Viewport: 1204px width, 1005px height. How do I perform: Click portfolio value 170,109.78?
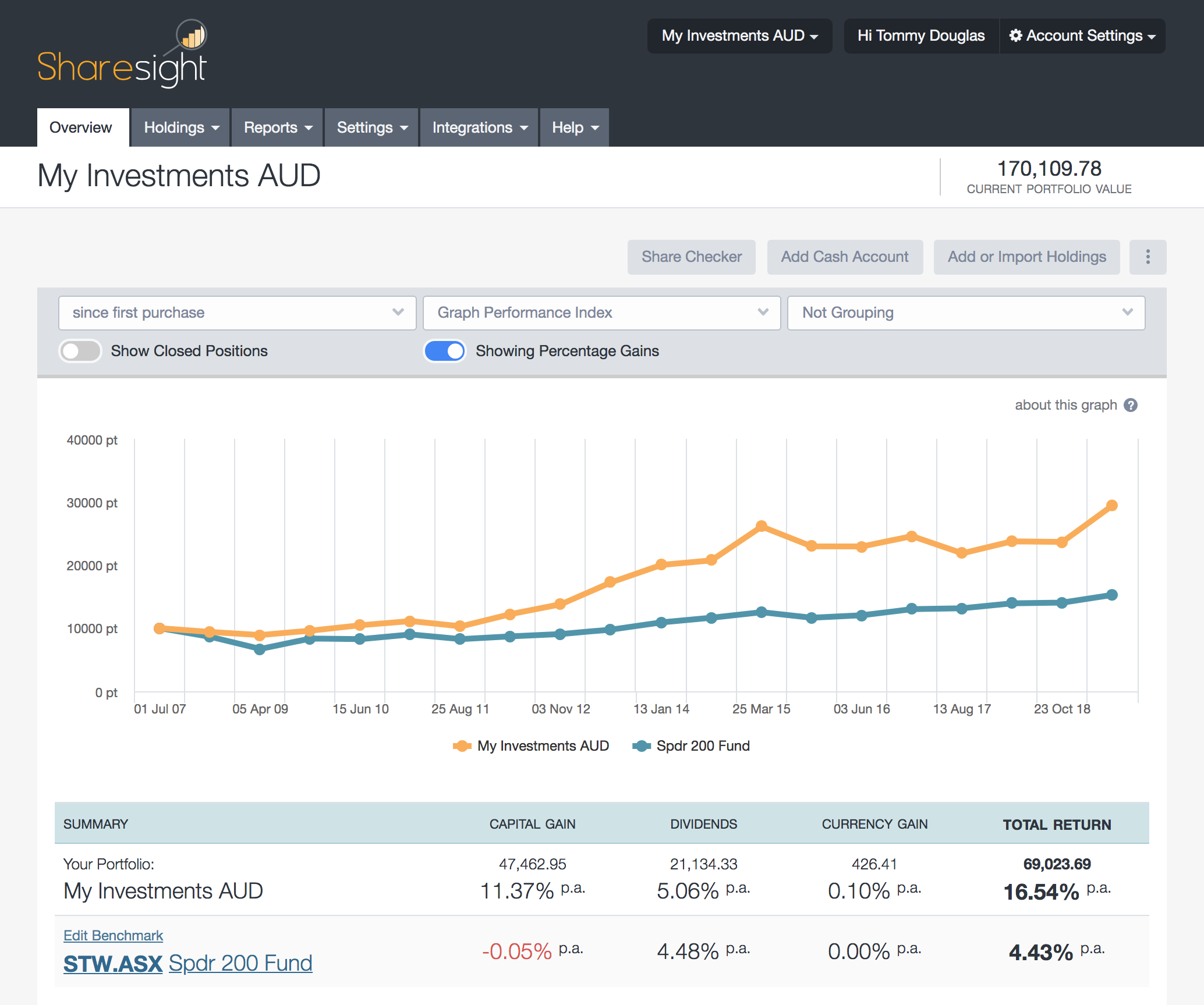(x=1049, y=169)
